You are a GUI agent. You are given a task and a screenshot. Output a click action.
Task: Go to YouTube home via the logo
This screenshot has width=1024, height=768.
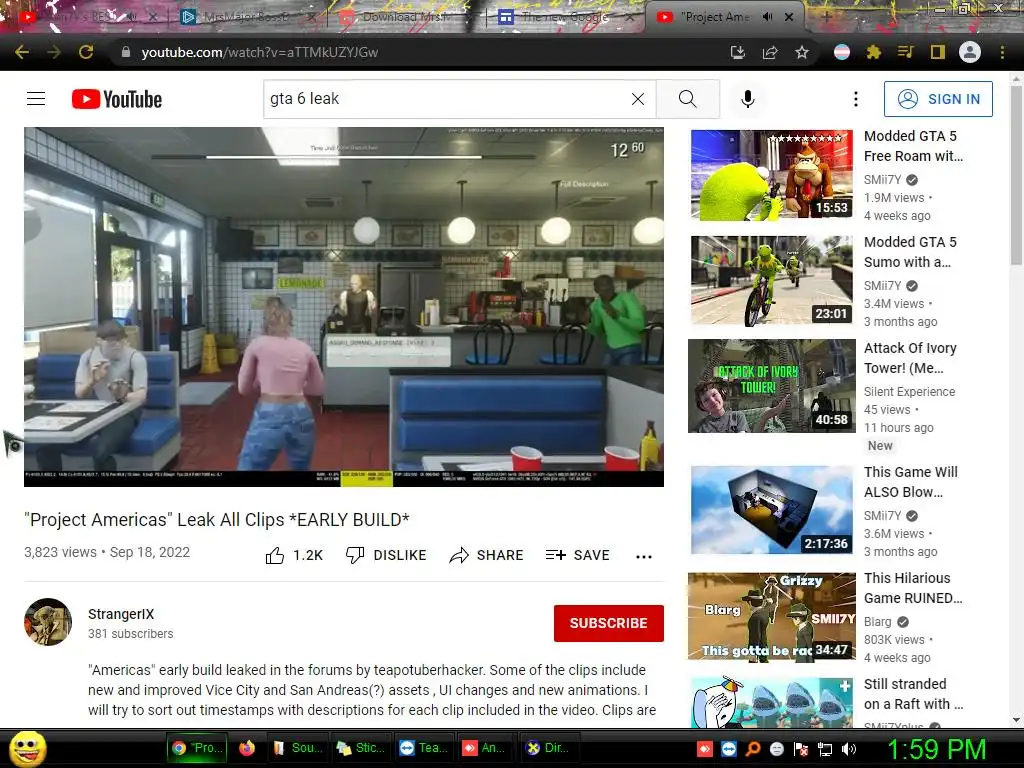pyautogui.click(x=117, y=99)
